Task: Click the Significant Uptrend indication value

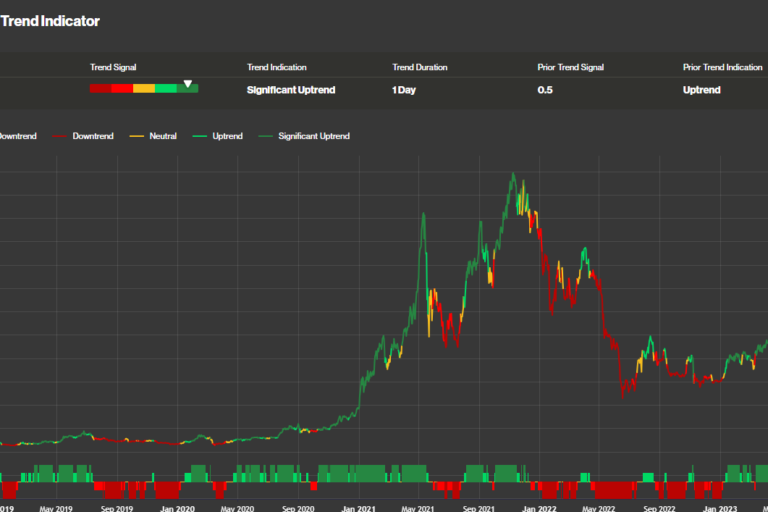Action: pyautogui.click(x=291, y=90)
